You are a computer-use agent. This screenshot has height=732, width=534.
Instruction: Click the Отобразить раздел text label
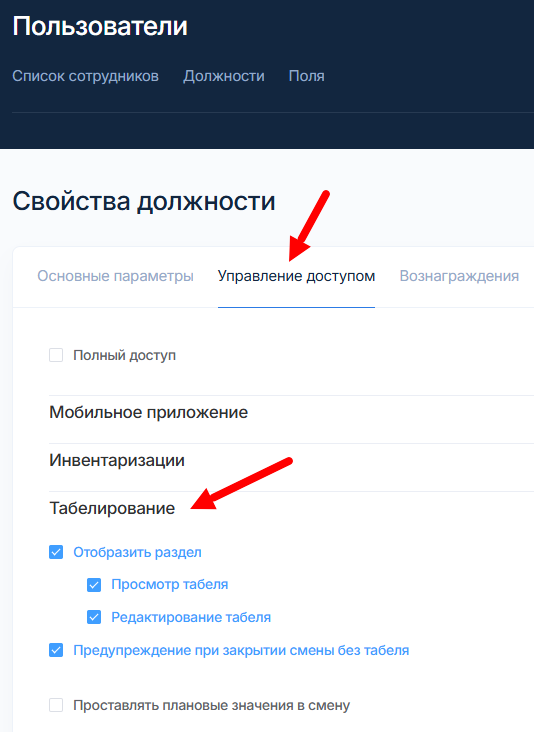(x=137, y=552)
